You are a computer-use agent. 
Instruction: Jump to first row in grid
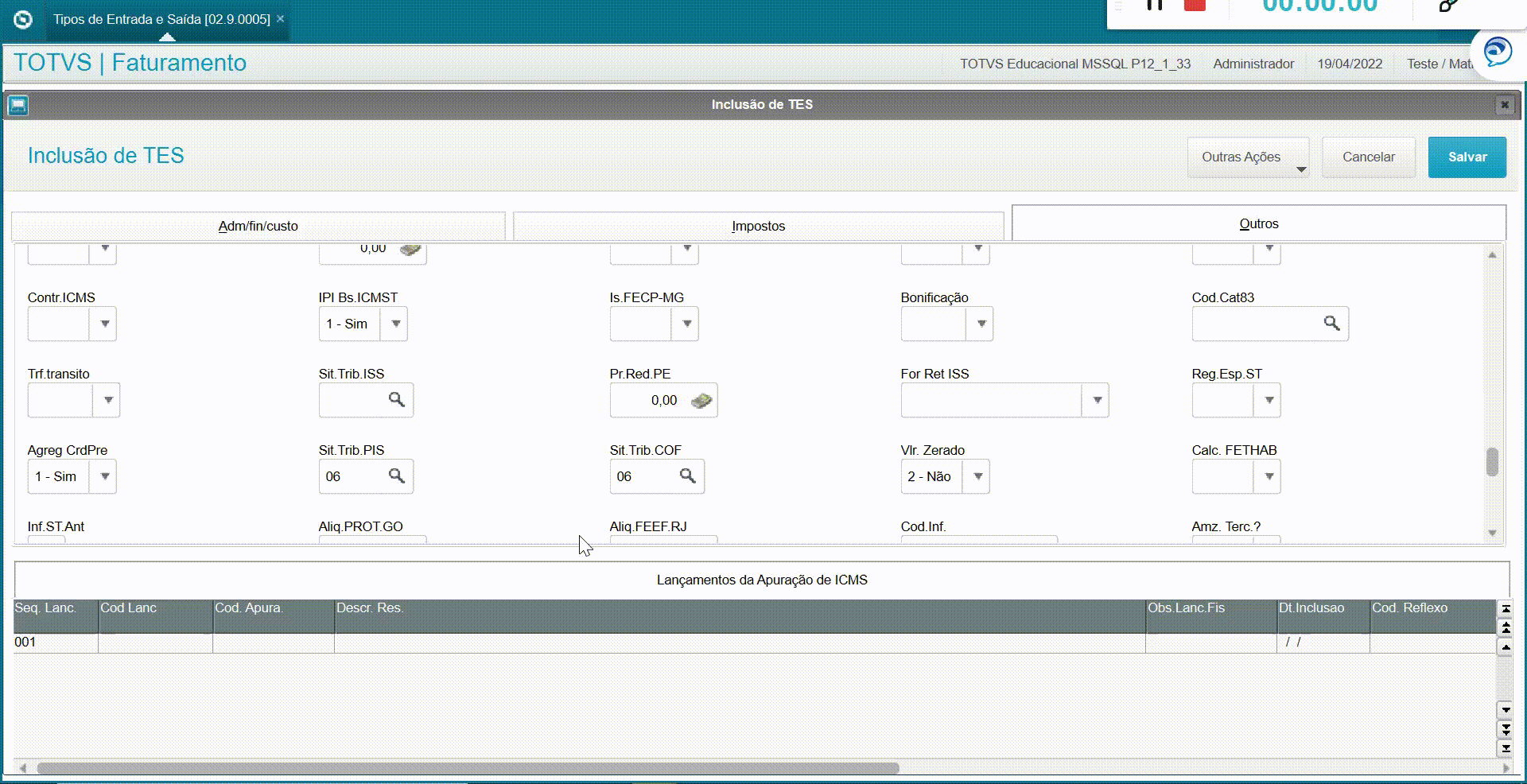click(x=1505, y=609)
